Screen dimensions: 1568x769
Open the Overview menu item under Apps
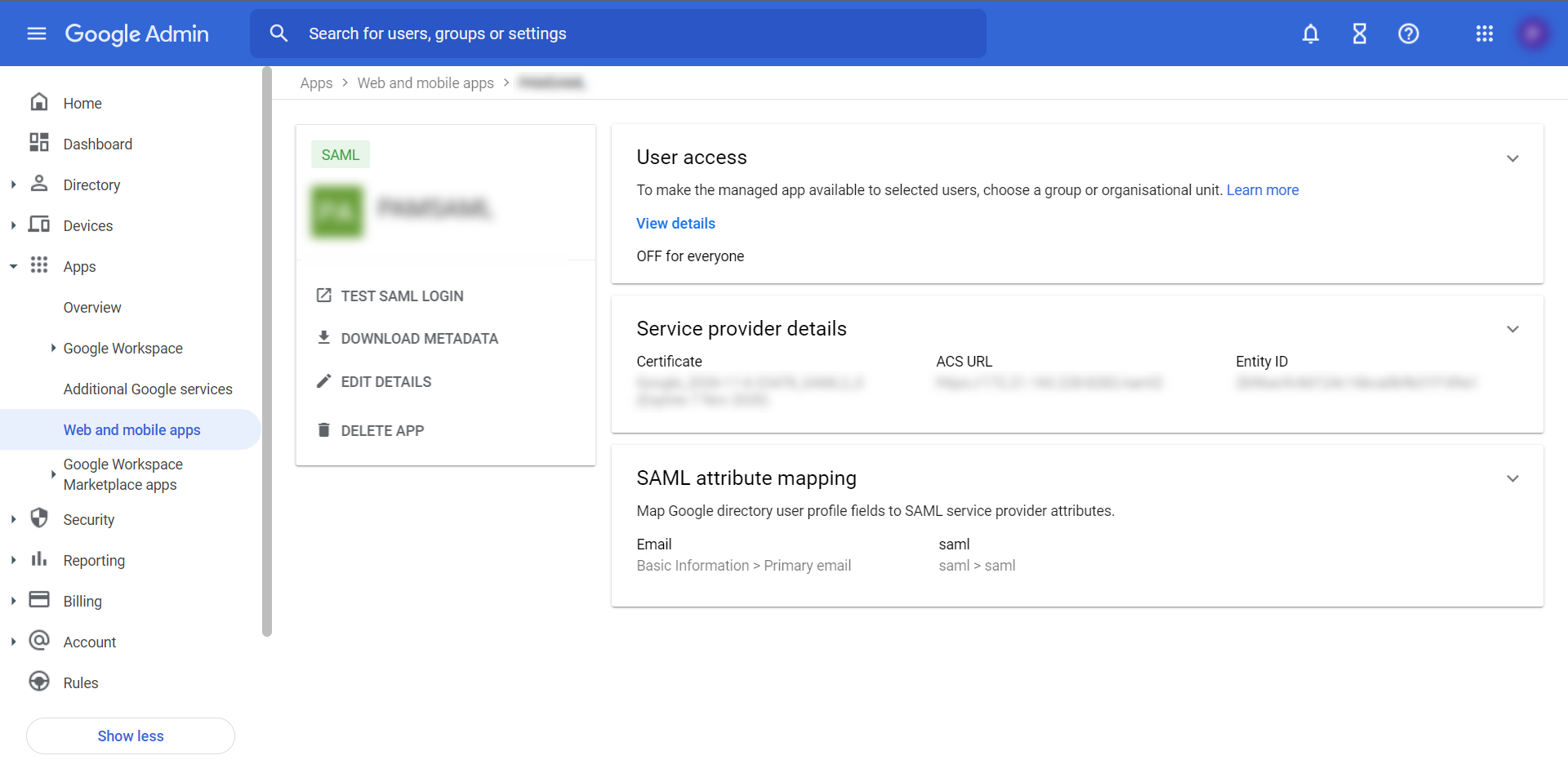(x=92, y=307)
